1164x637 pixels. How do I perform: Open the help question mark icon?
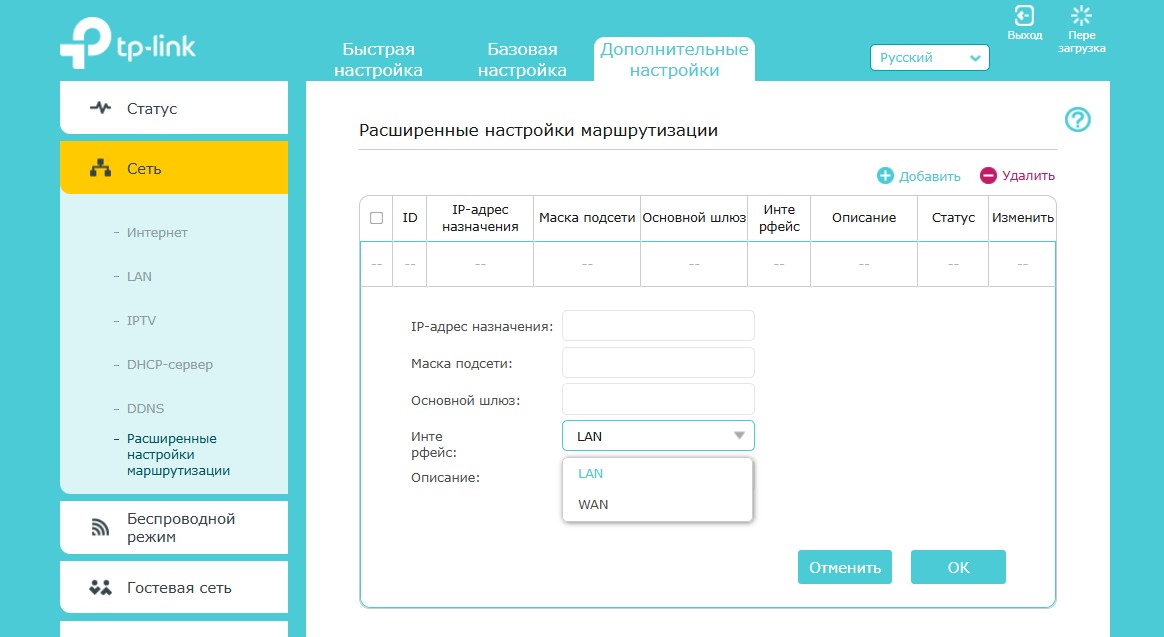[x=1077, y=120]
